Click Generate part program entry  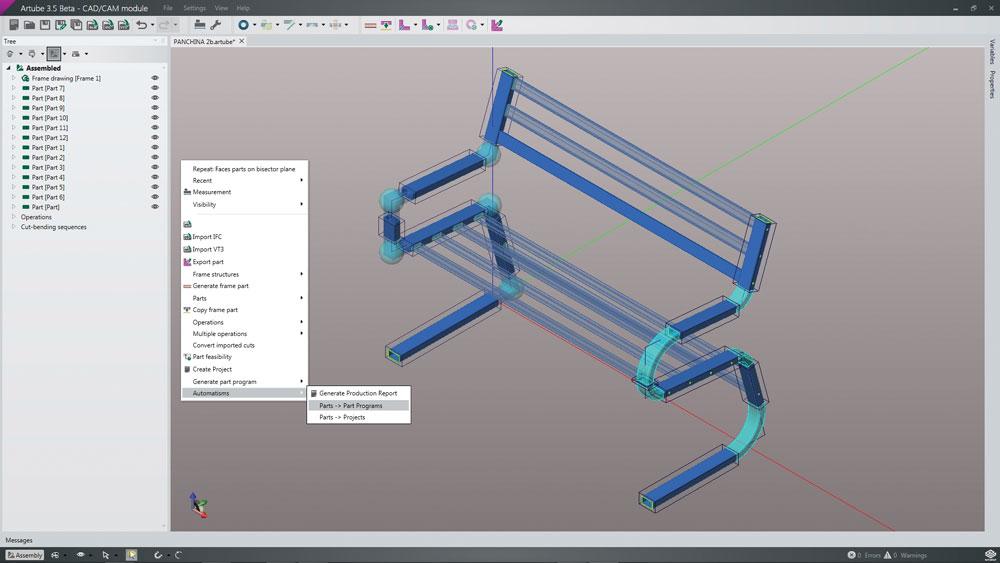click(x=244, y=381)
